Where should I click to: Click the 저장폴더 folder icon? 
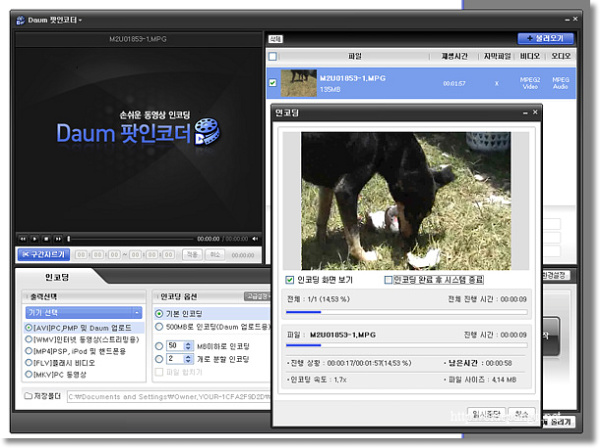(28, 396)
